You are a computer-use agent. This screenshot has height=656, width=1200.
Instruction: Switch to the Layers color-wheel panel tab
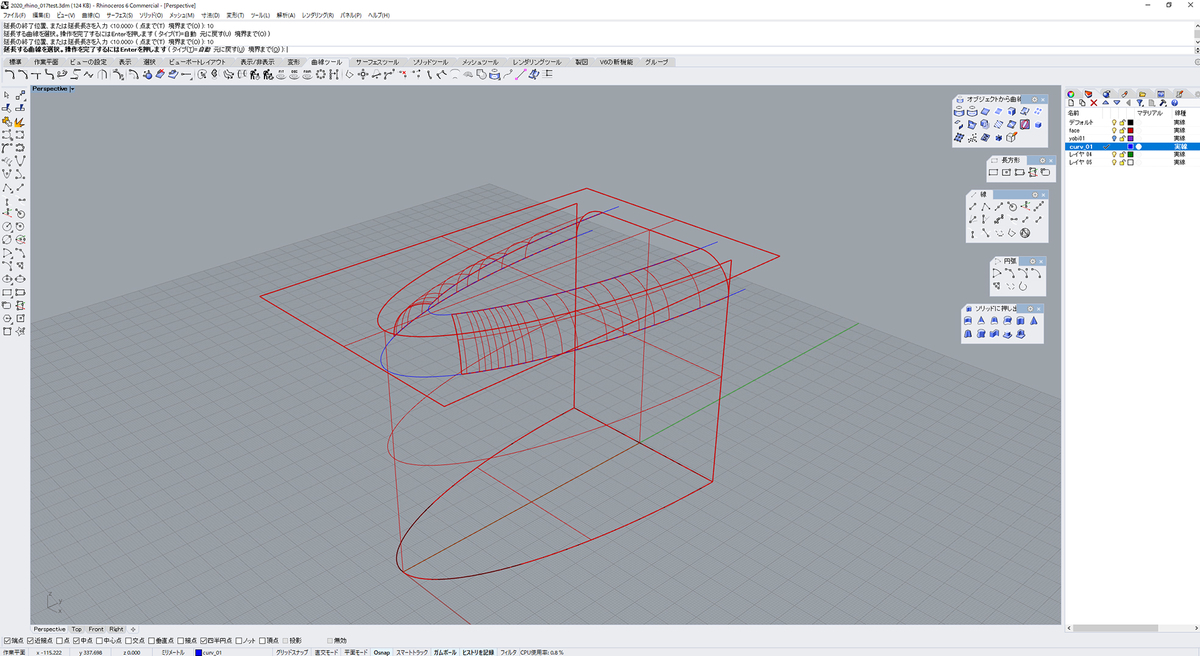tap(1071, 94)
